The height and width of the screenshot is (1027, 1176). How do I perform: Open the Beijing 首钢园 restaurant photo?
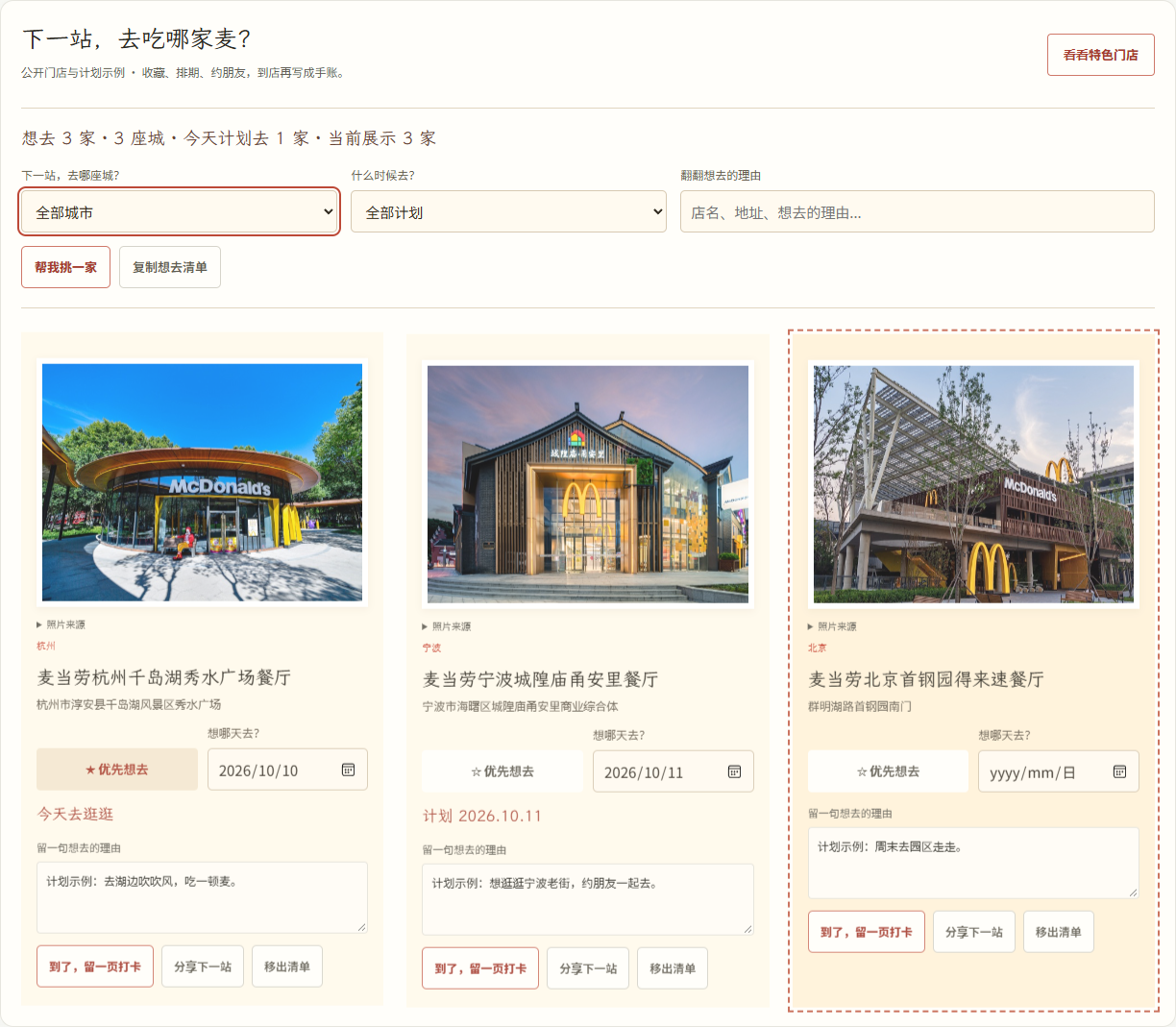[973, 484]
